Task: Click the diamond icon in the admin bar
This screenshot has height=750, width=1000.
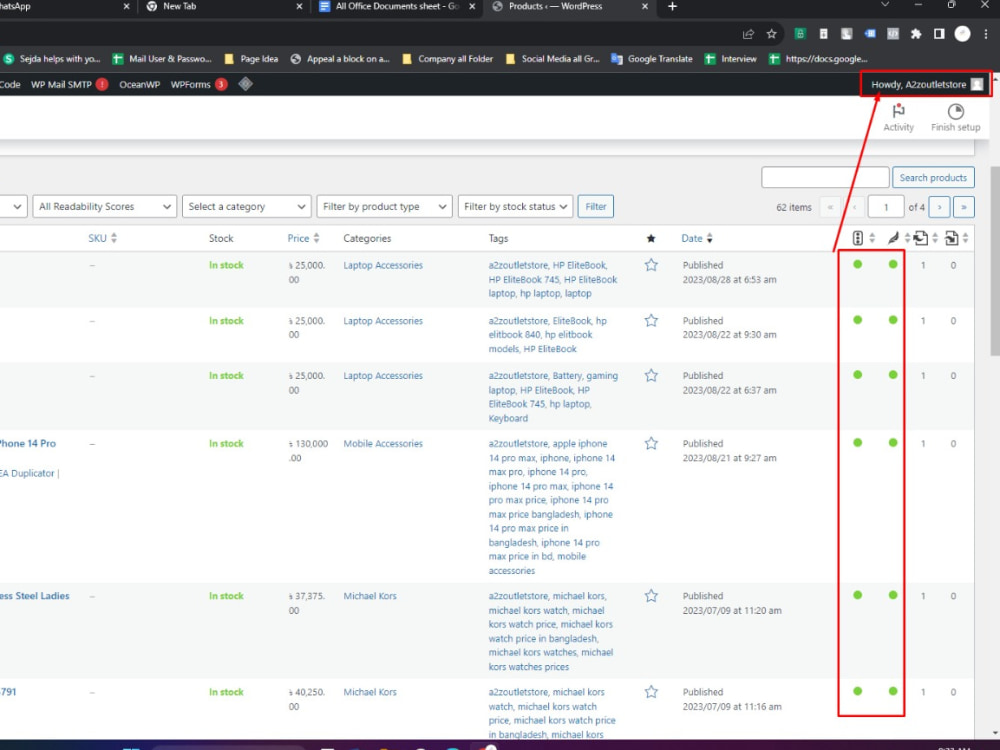Action: 246,84
